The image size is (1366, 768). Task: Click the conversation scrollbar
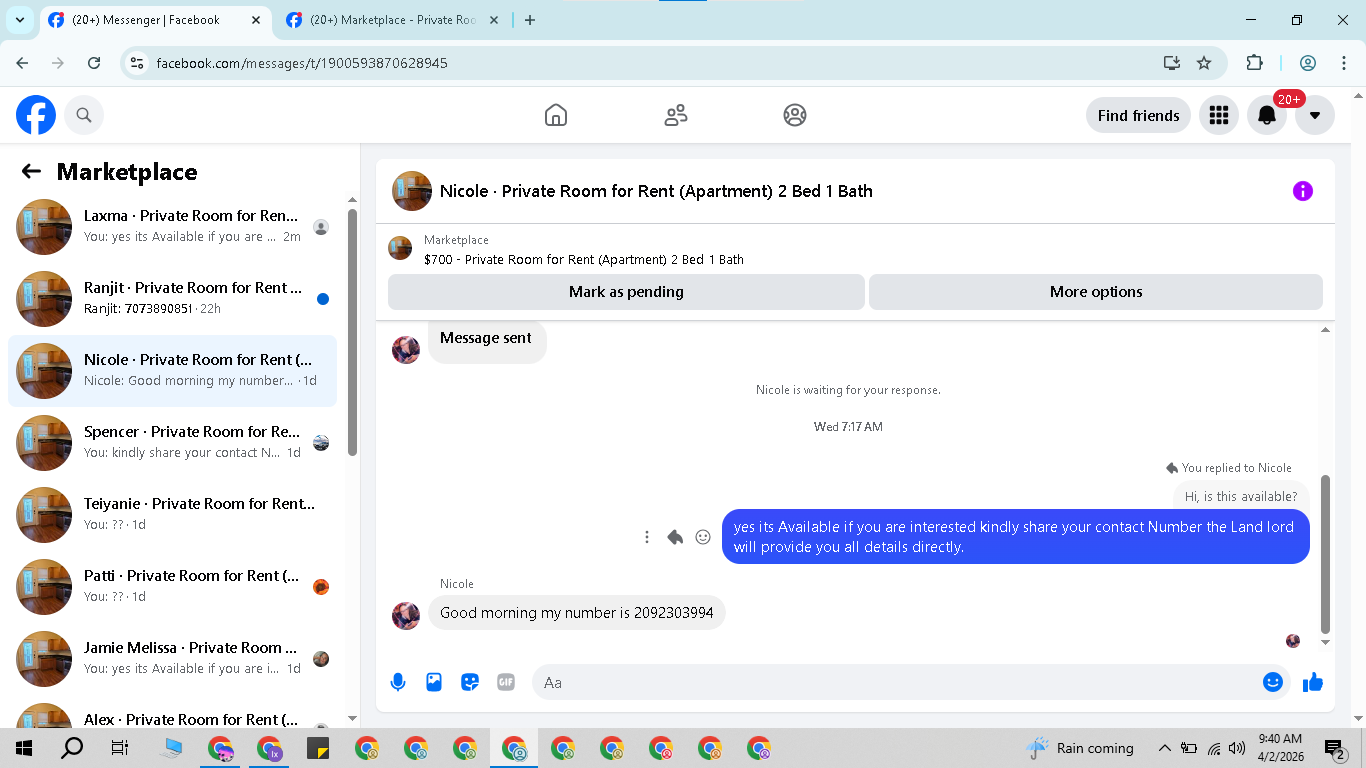tap(1326, 554)
